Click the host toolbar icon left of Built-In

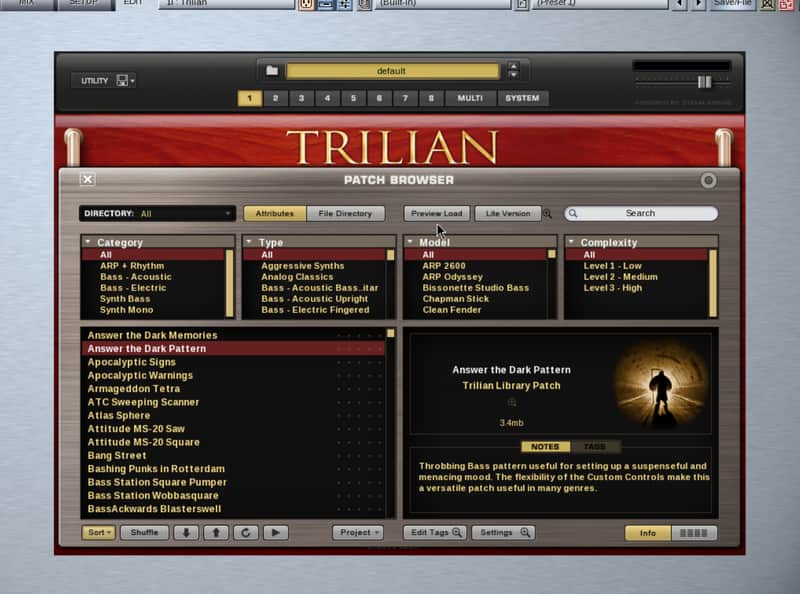pos(364,5)
